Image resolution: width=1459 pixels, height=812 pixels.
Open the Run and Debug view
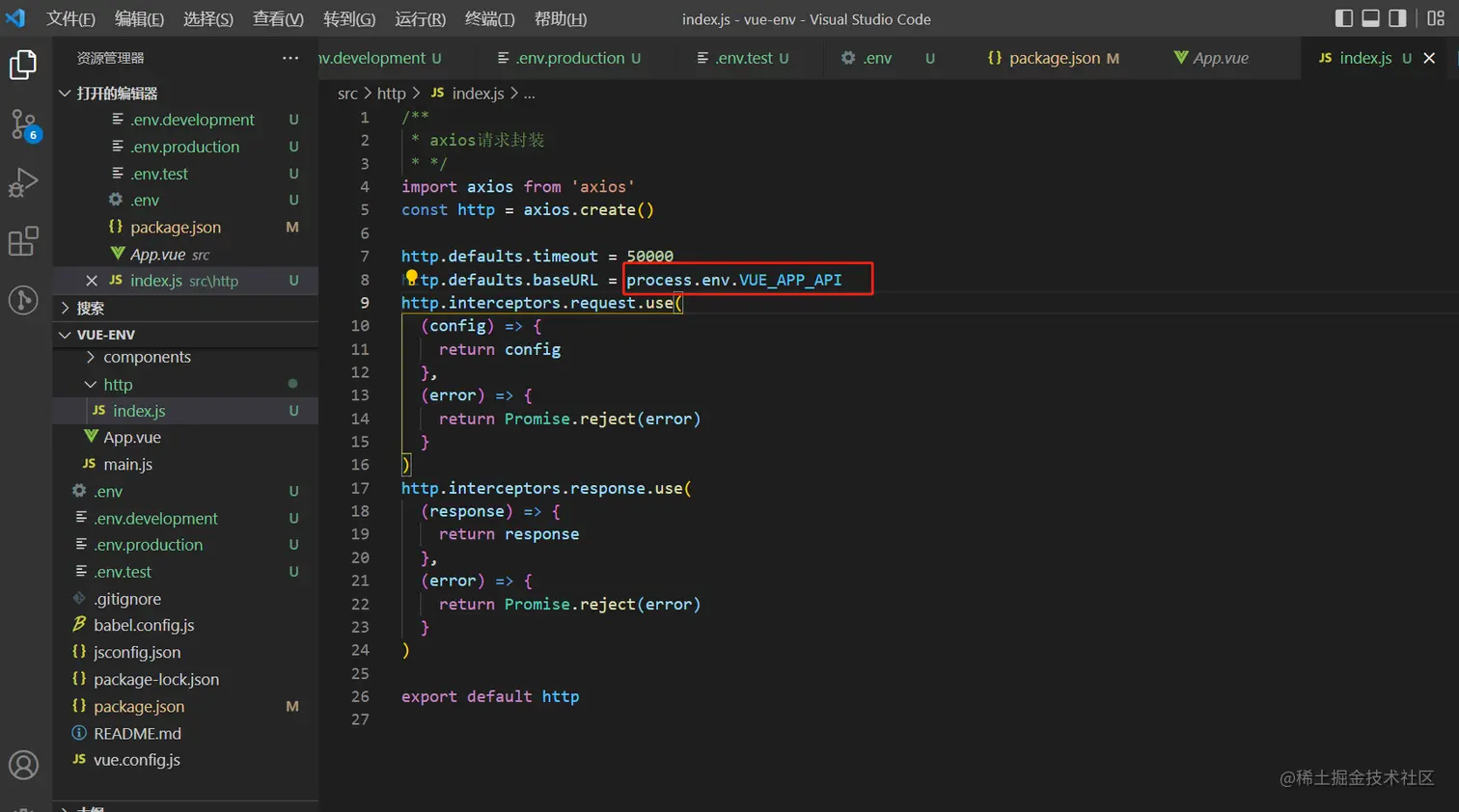23,182
